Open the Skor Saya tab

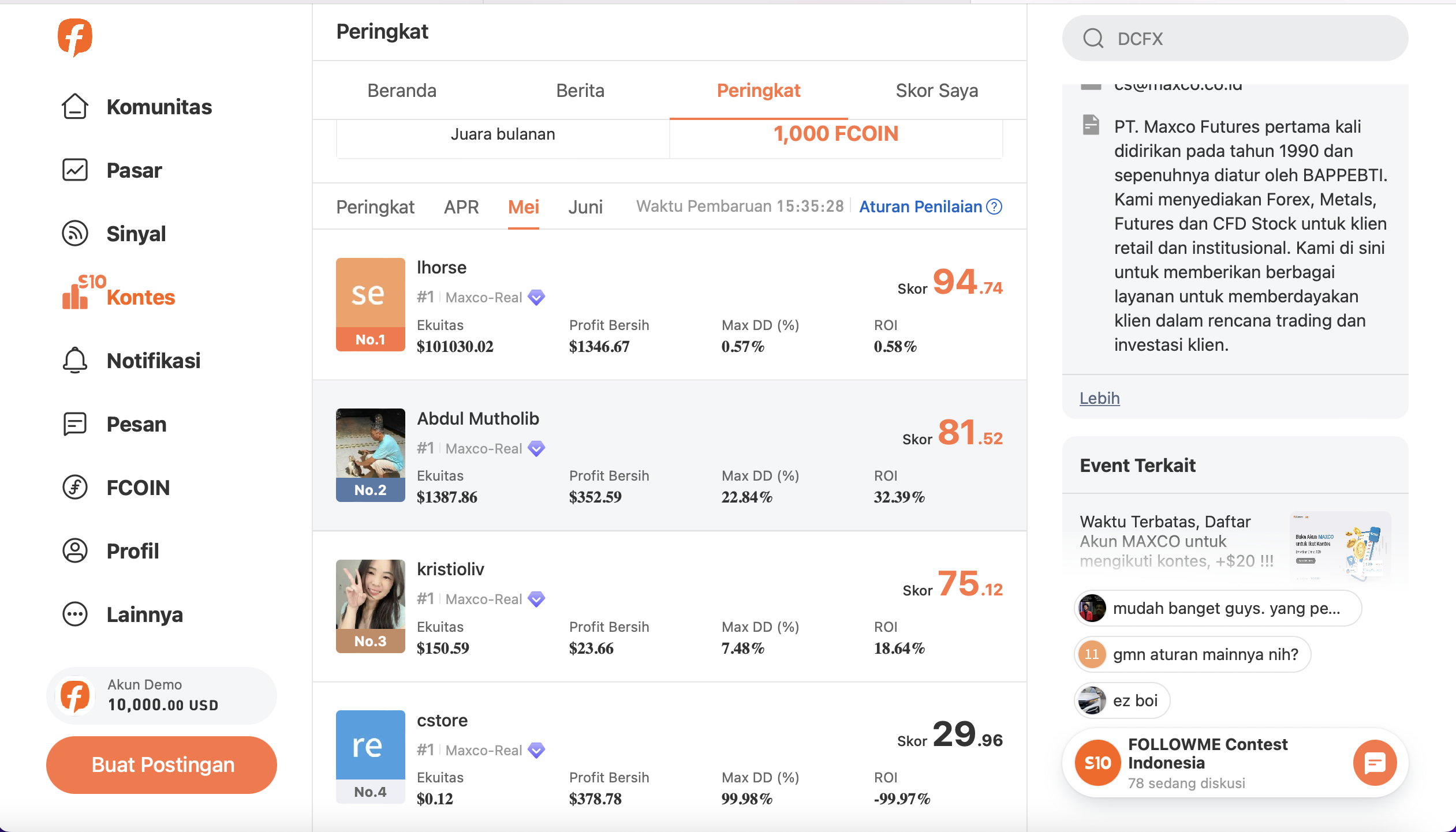click(x=937, y=91)
